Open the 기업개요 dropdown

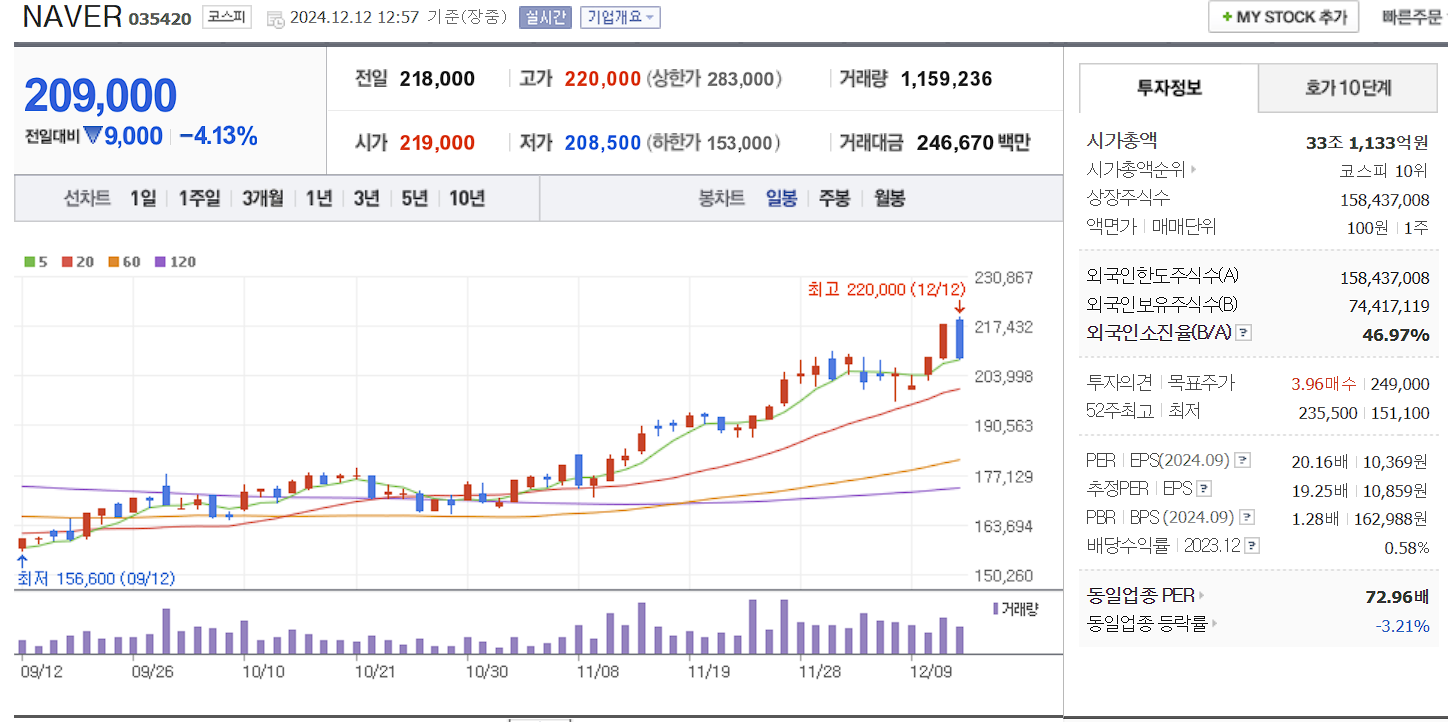[x=620, y=17]
